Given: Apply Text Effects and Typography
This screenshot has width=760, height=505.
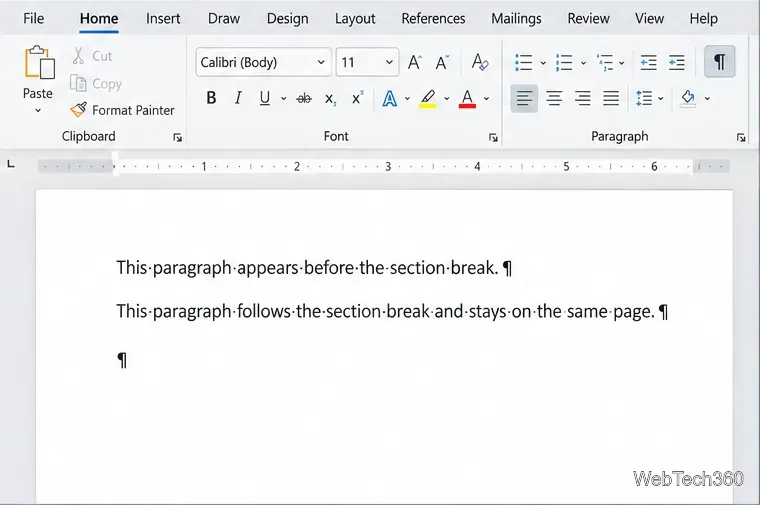Looking at the screenshot, I should [x=390, y=99].
